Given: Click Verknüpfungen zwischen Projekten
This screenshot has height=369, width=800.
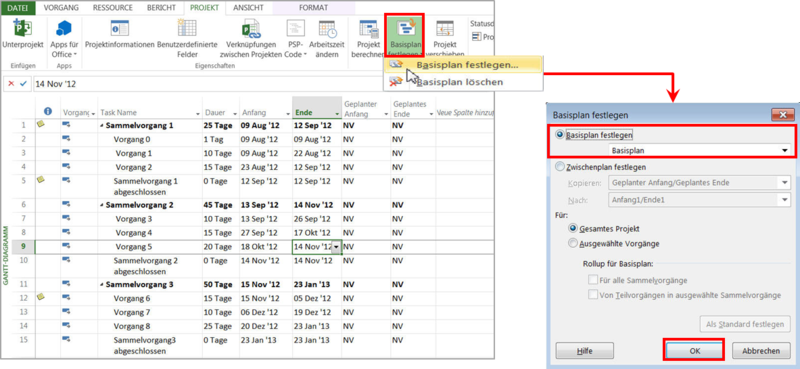Looking at the screenshot, I should click(251, 39).
